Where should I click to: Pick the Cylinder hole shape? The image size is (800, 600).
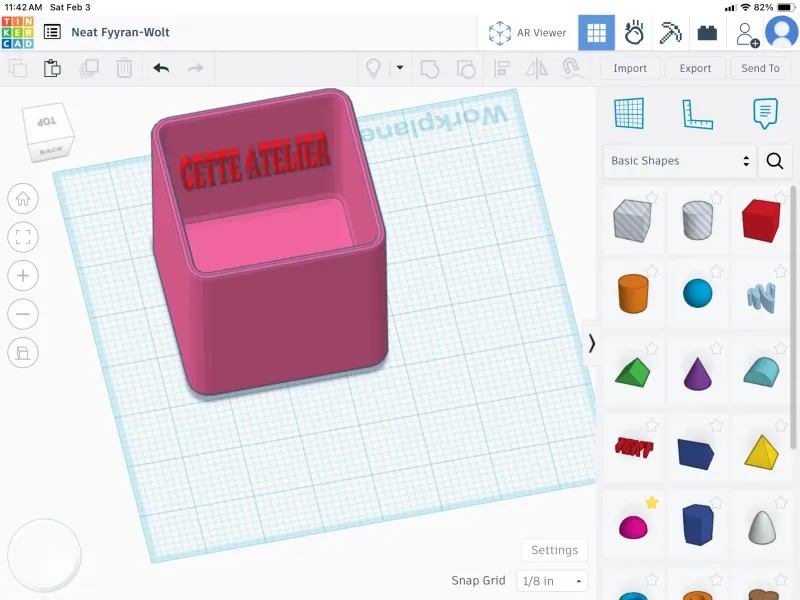tap(697, 220)
